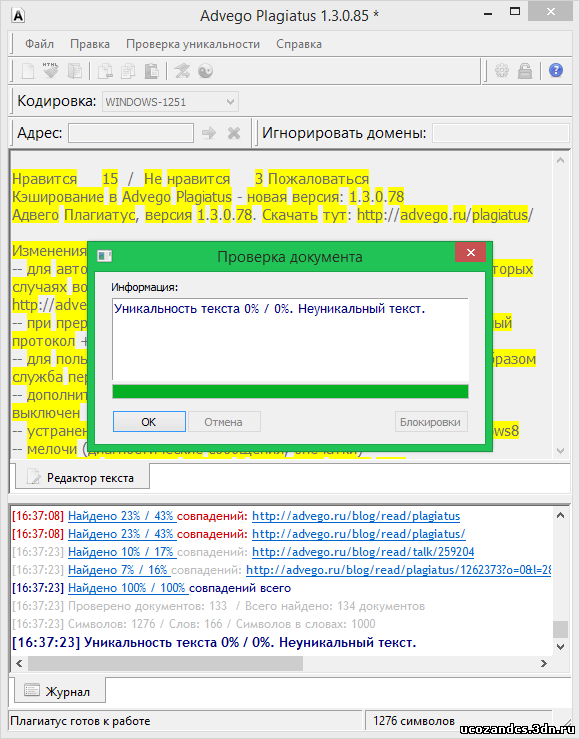Click Найдено 10% / 17% log entry
Viewport: 580px width, 739px height.
[122, 552]
